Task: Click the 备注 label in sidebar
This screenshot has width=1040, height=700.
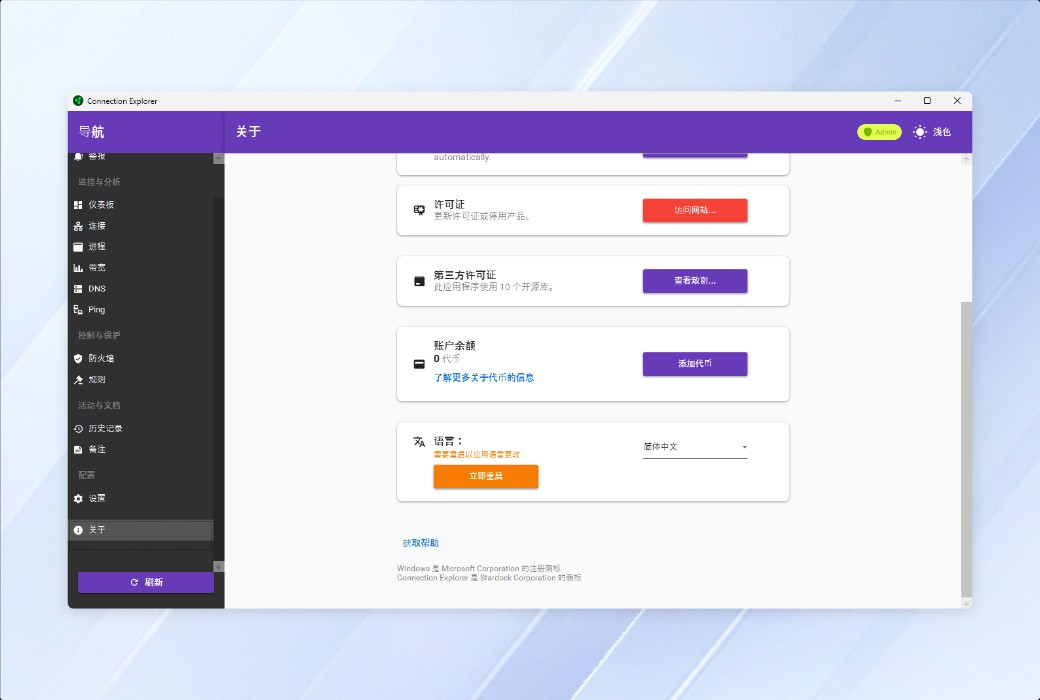Action: coord(97,450)
